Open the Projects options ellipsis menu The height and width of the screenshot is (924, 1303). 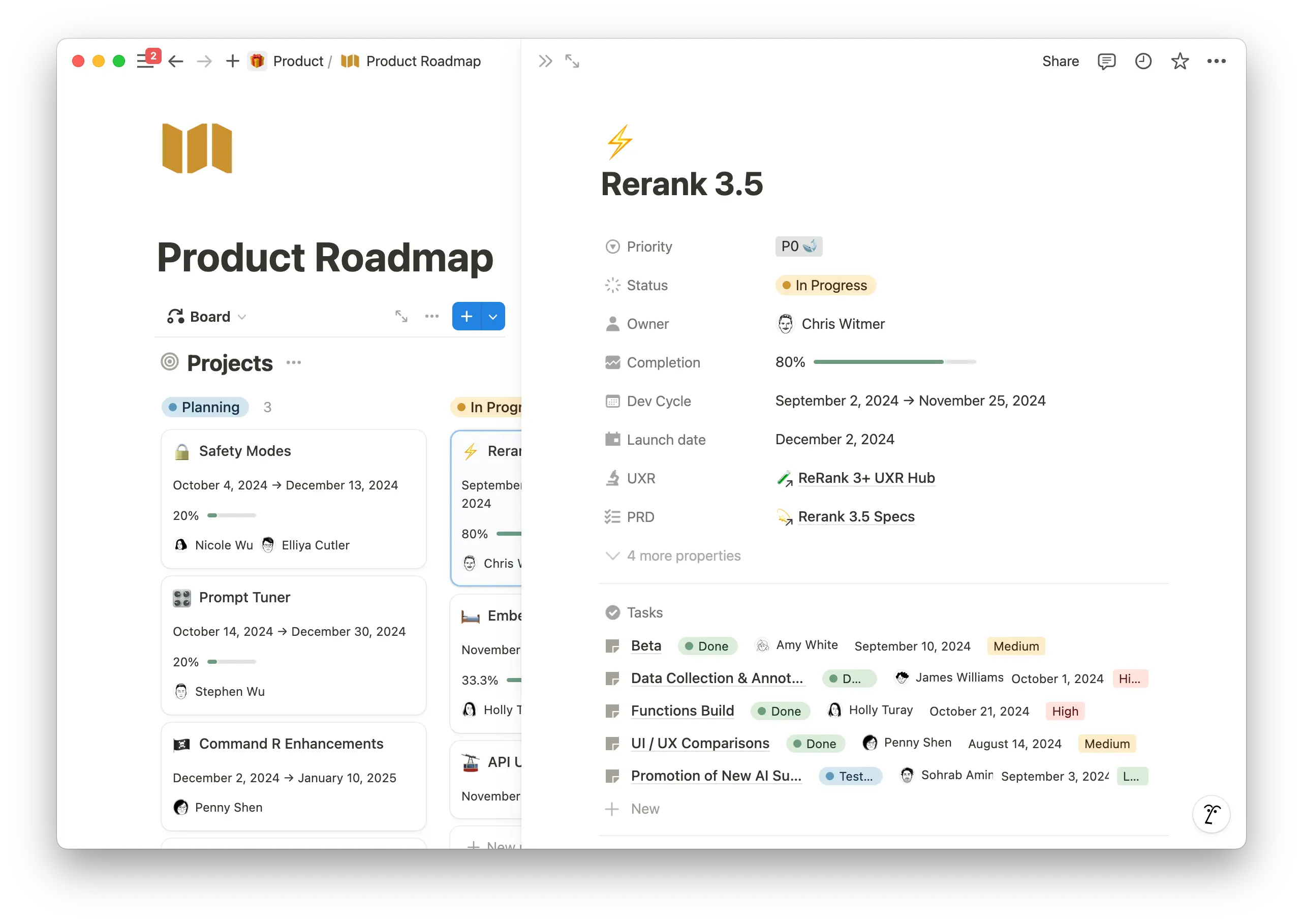click(294, 363)
